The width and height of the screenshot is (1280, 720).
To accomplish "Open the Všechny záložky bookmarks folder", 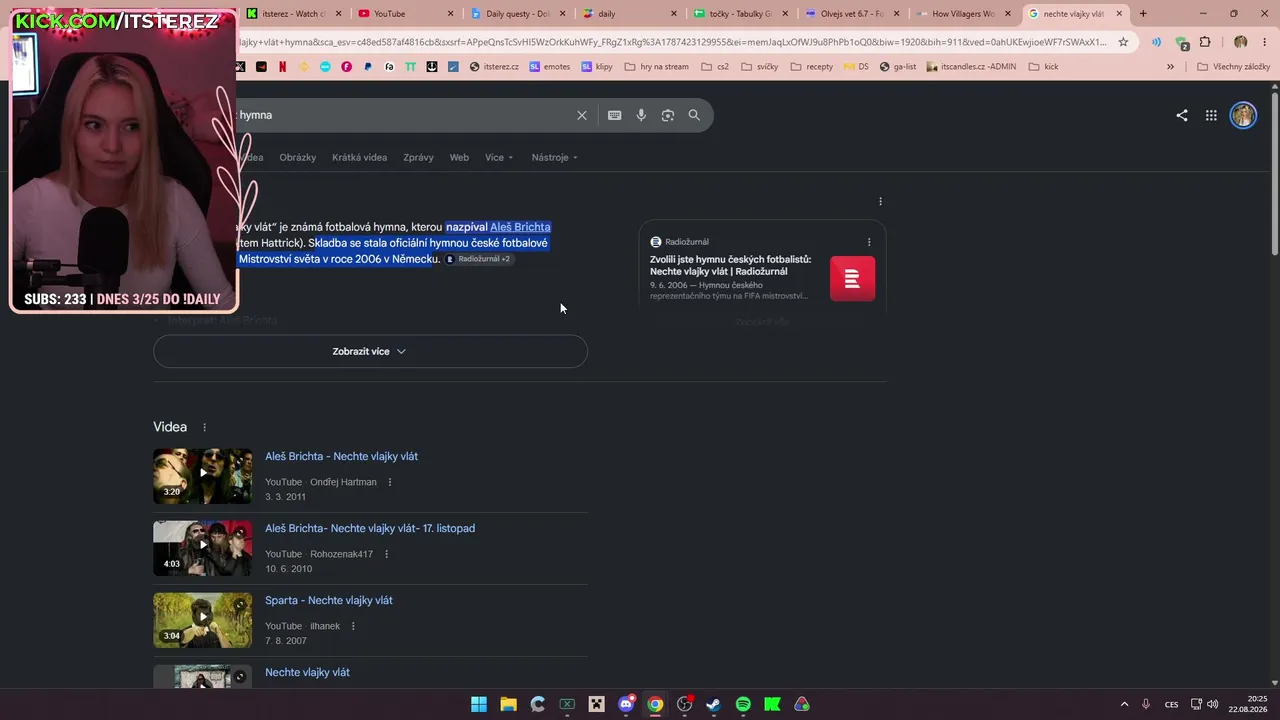I will [x=1234, y=67].
